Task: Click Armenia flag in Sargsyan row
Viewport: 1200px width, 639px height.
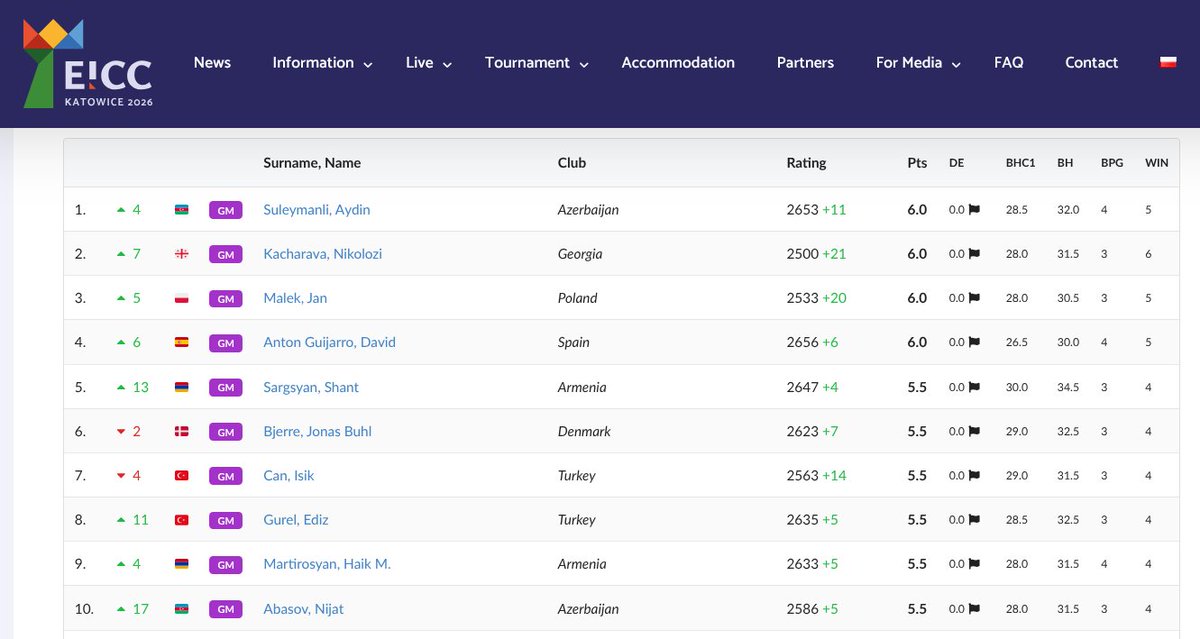Action: (x=182, y=387)
